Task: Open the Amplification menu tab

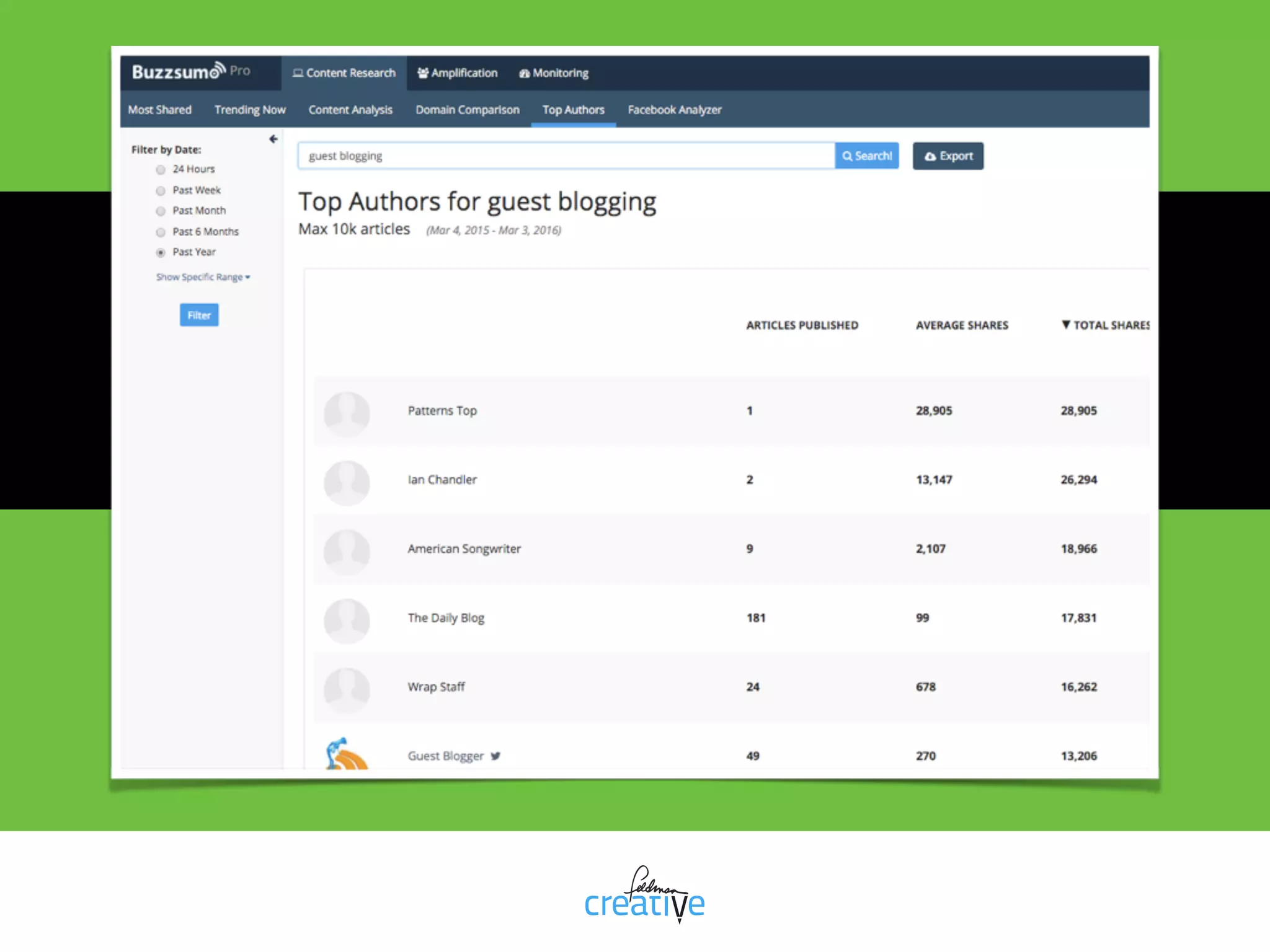Action: pyautogui.click(x=457, y=73)
